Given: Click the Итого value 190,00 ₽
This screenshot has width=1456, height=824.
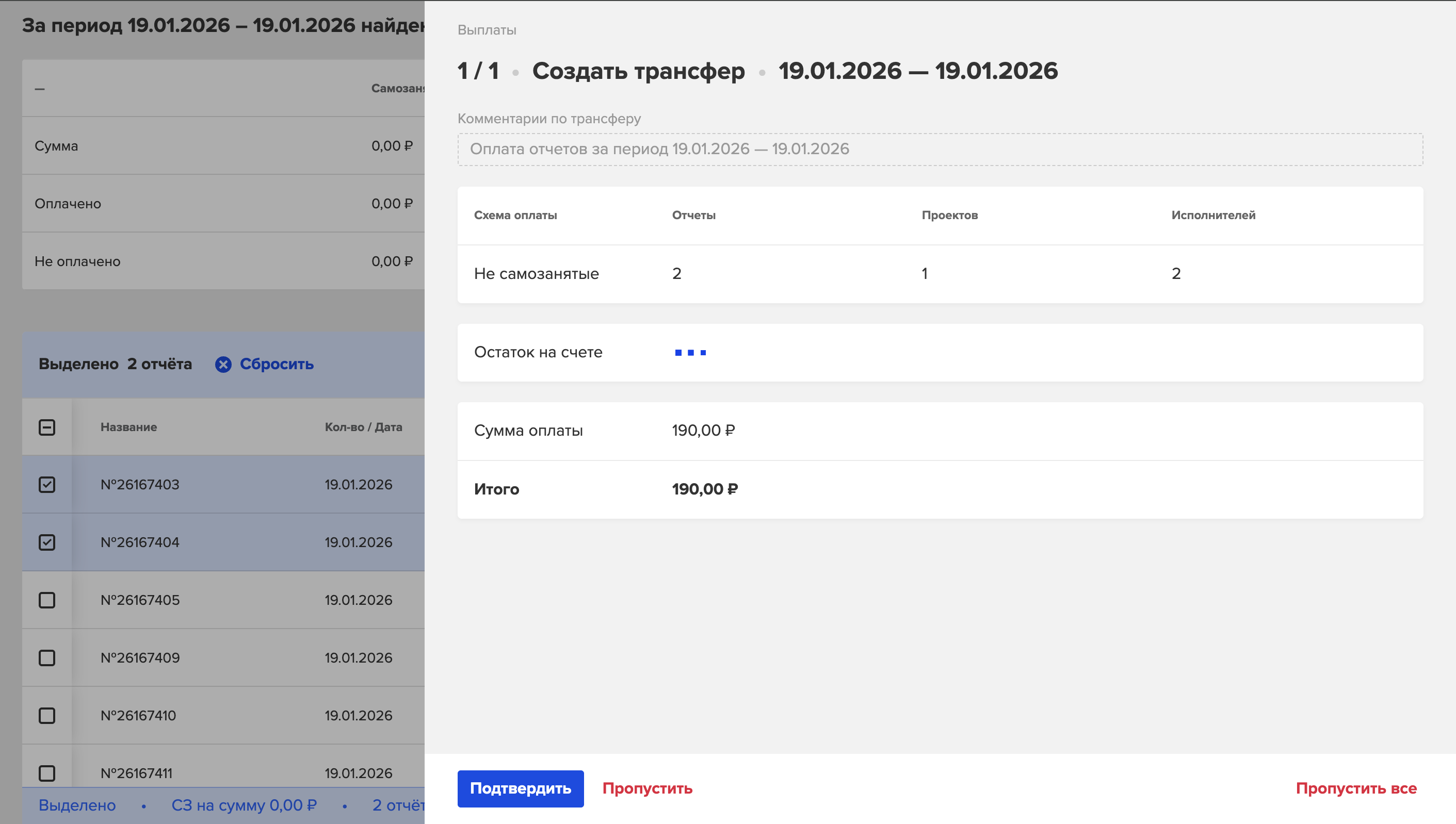Looking at the screenshot, I should click(x=704, y=489).
